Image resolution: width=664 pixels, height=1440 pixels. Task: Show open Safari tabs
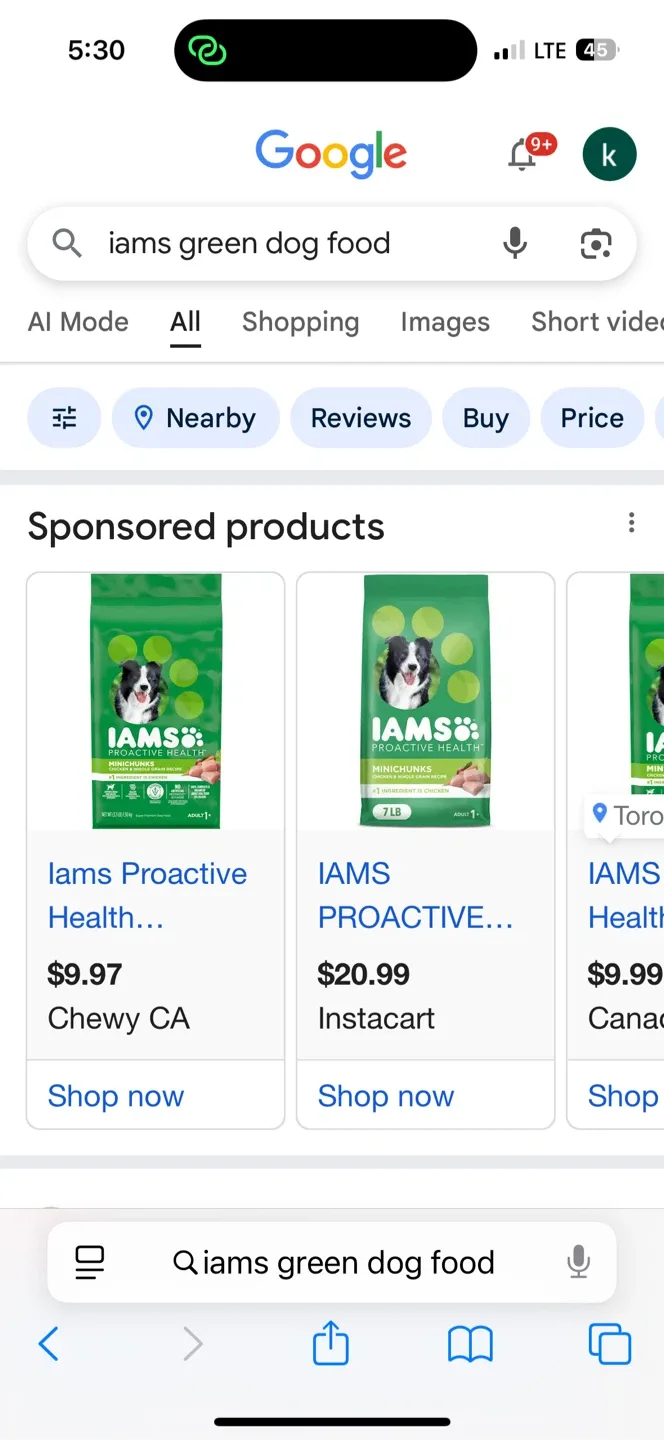point(608,1343)
